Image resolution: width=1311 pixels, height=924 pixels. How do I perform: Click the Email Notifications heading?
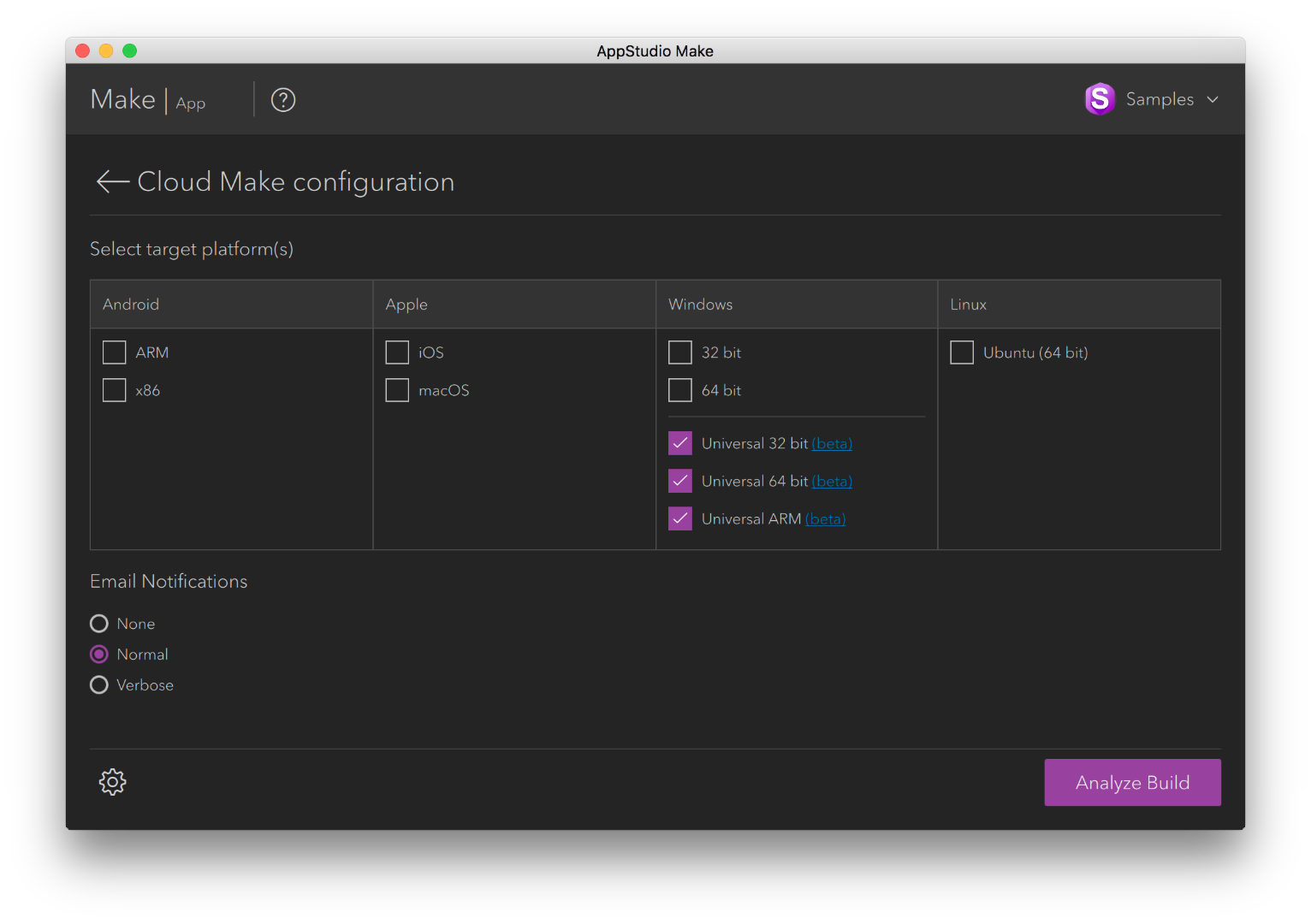pyautogui.click(x=169, y=582)
